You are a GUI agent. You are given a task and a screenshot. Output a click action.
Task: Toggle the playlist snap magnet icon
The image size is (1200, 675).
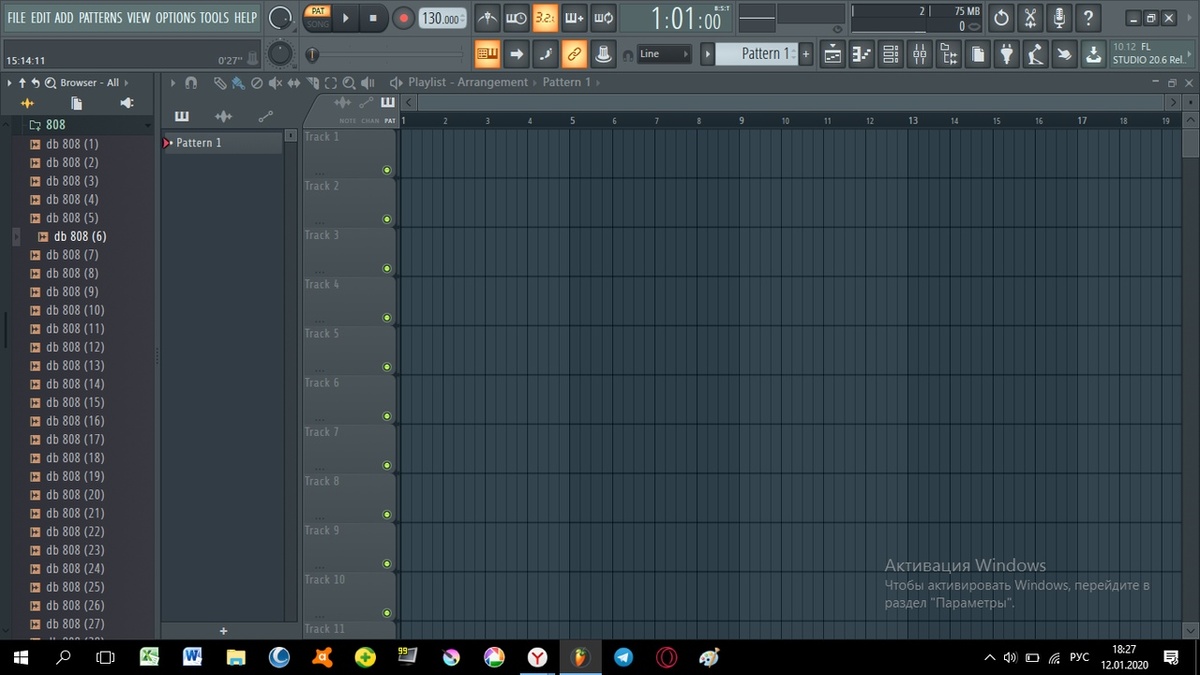pyautogui.click(x=191, y=83)
